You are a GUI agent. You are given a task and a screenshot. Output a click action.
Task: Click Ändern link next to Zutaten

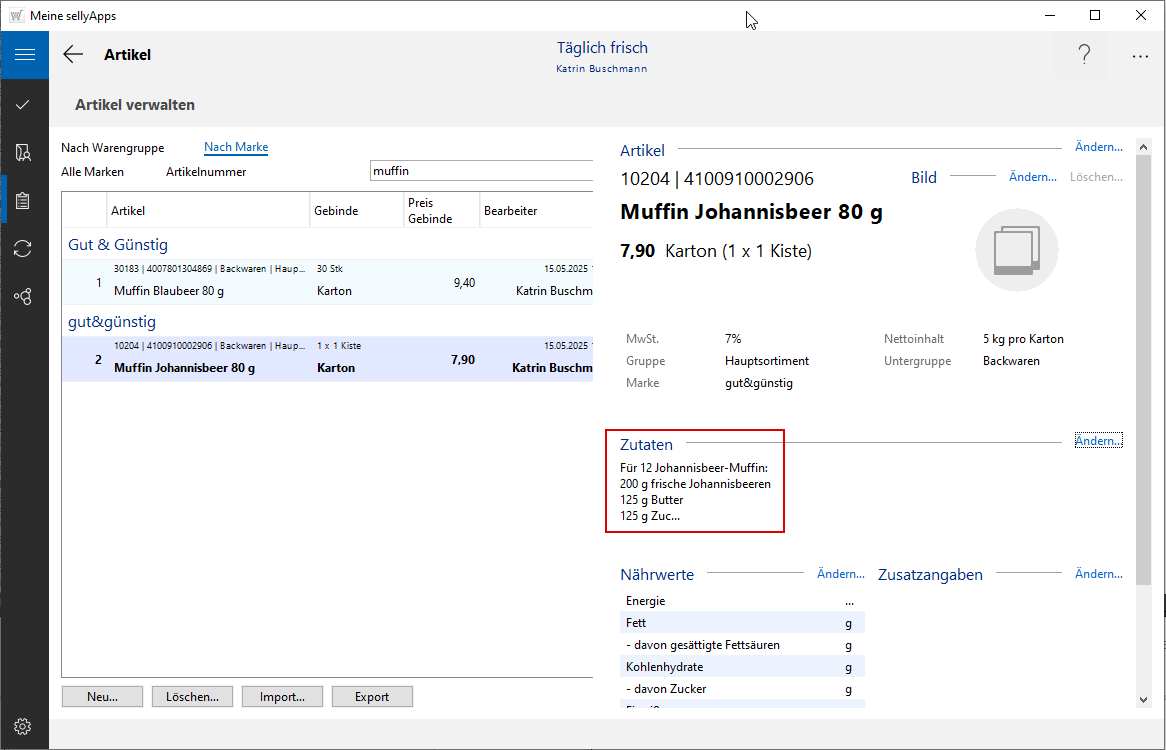[x=1098, y=441]
